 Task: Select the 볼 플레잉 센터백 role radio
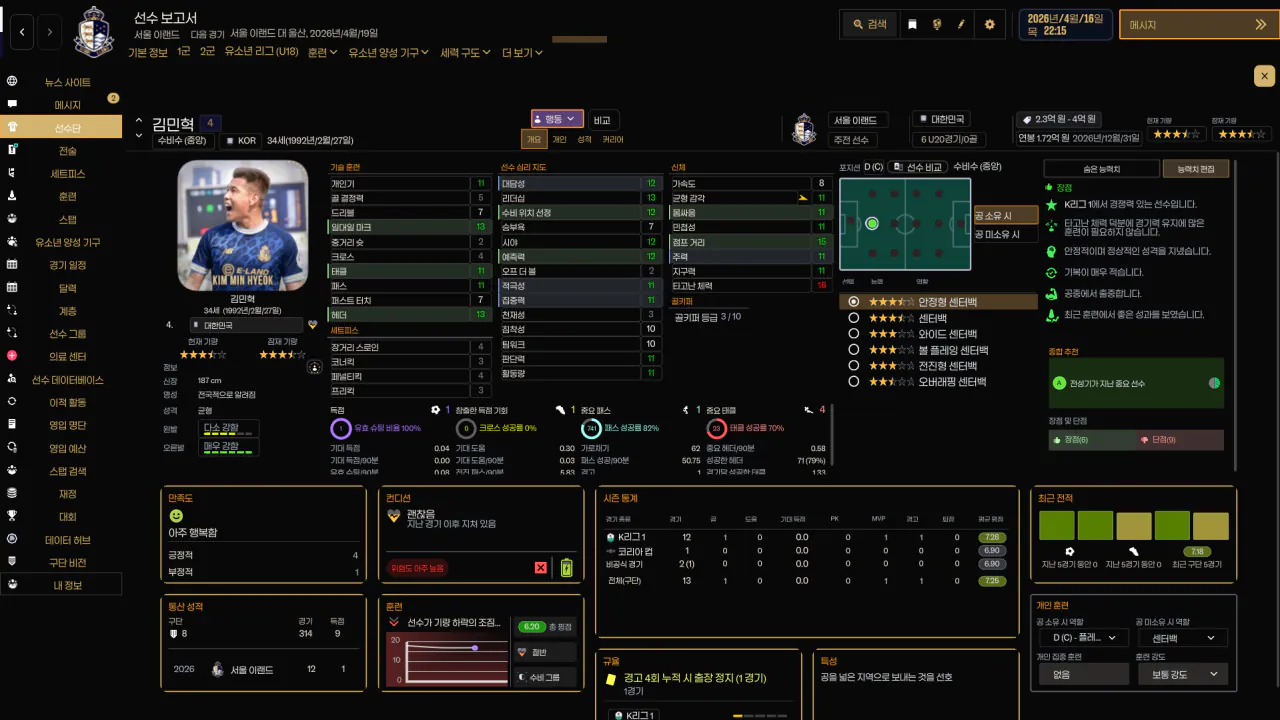coord(853,350)
